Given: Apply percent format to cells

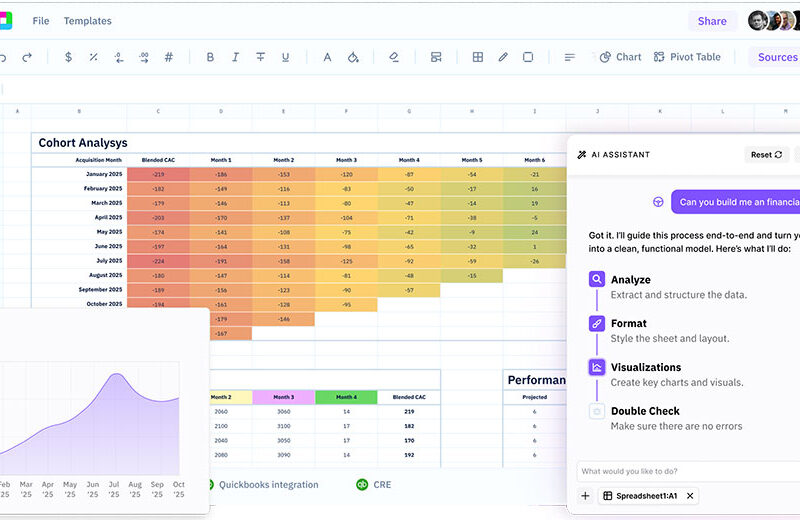Looking at the screenshot, I should pos(93,57).
